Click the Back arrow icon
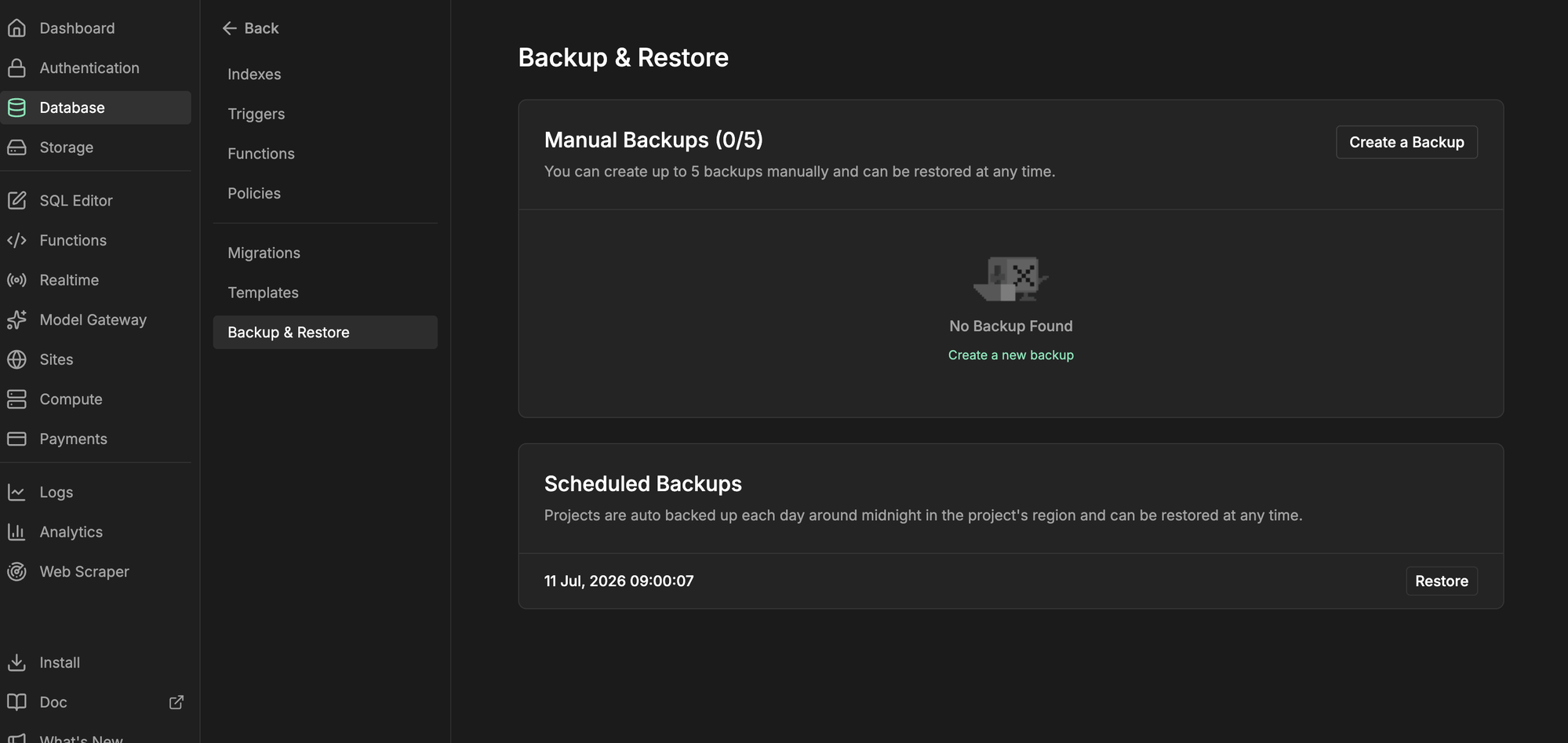The width and height of the screenshot is (1568, 743). pos(229,28)
